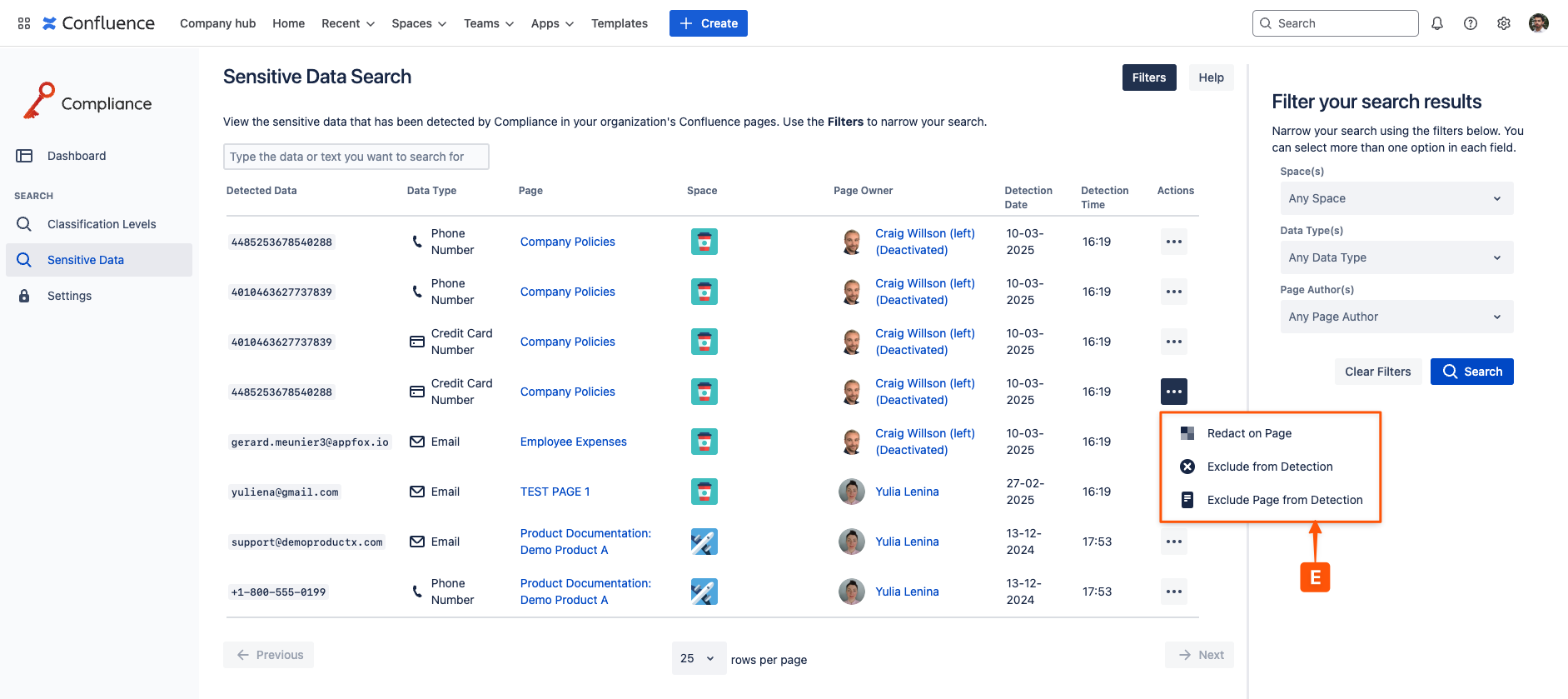The image size is (1568, 699).
Task: Choose Exclude Page from Detection option
Action: 1284,500
